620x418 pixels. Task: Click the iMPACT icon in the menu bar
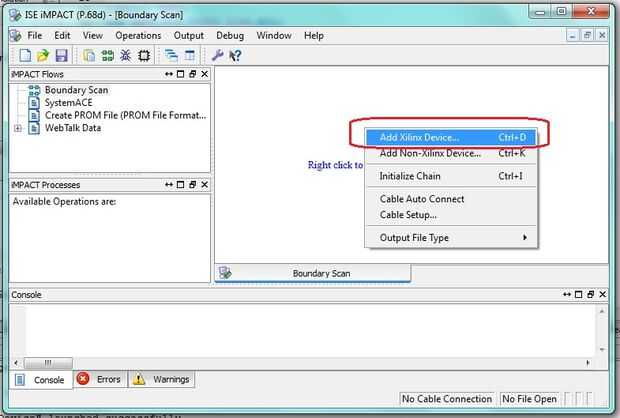click(16, 36)
